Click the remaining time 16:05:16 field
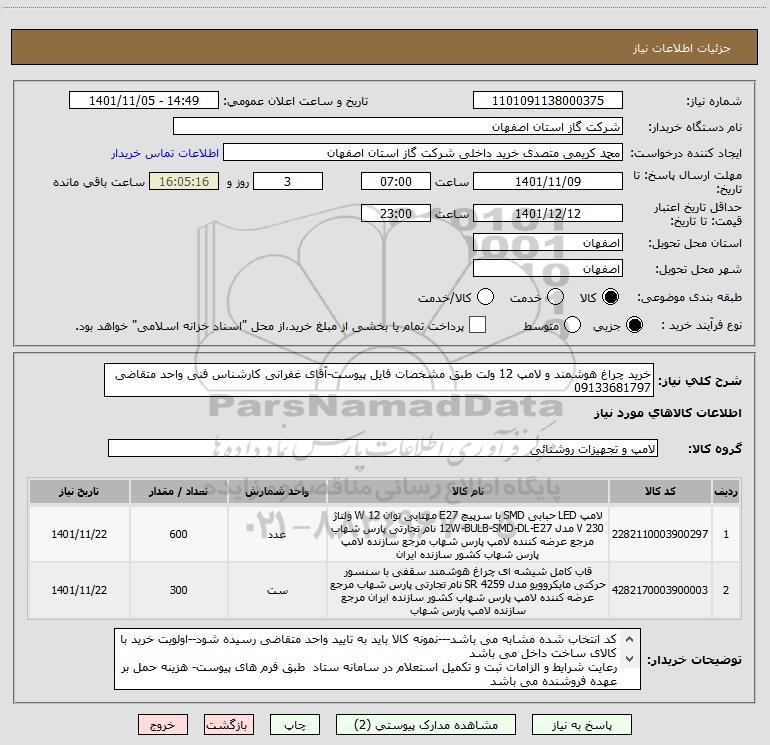This screenshot has height=745, width=770. pyautogui.click(x=184, y=181)
